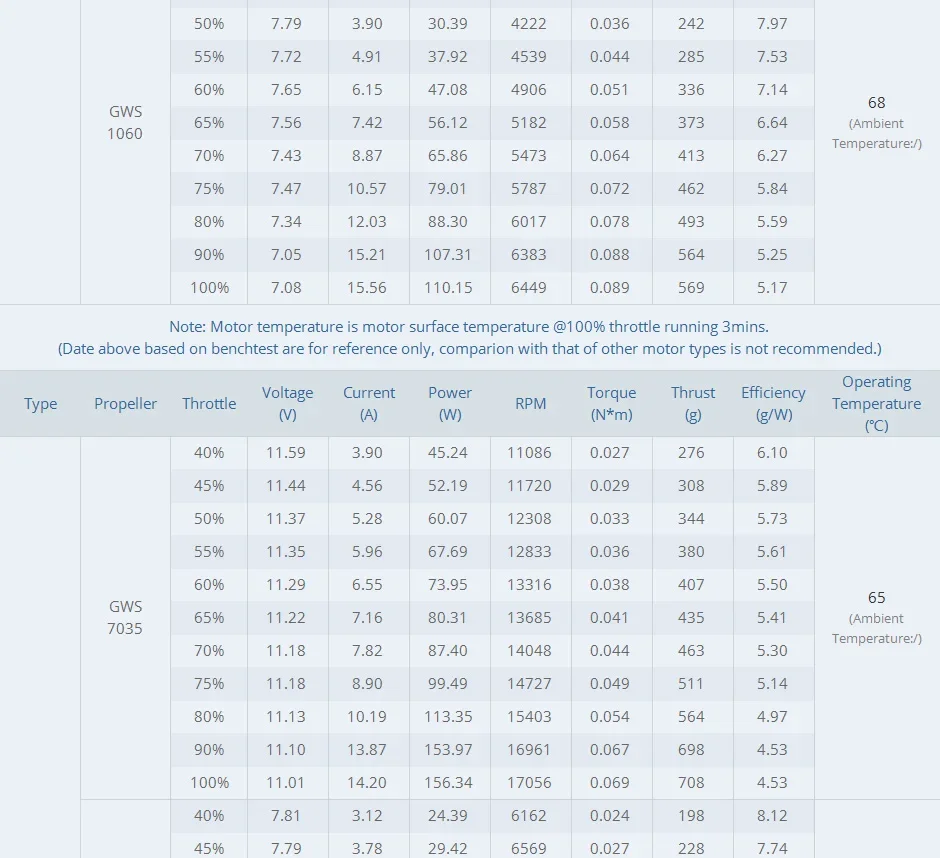
Task: Select the RPM column header
Action: [531, 404]
